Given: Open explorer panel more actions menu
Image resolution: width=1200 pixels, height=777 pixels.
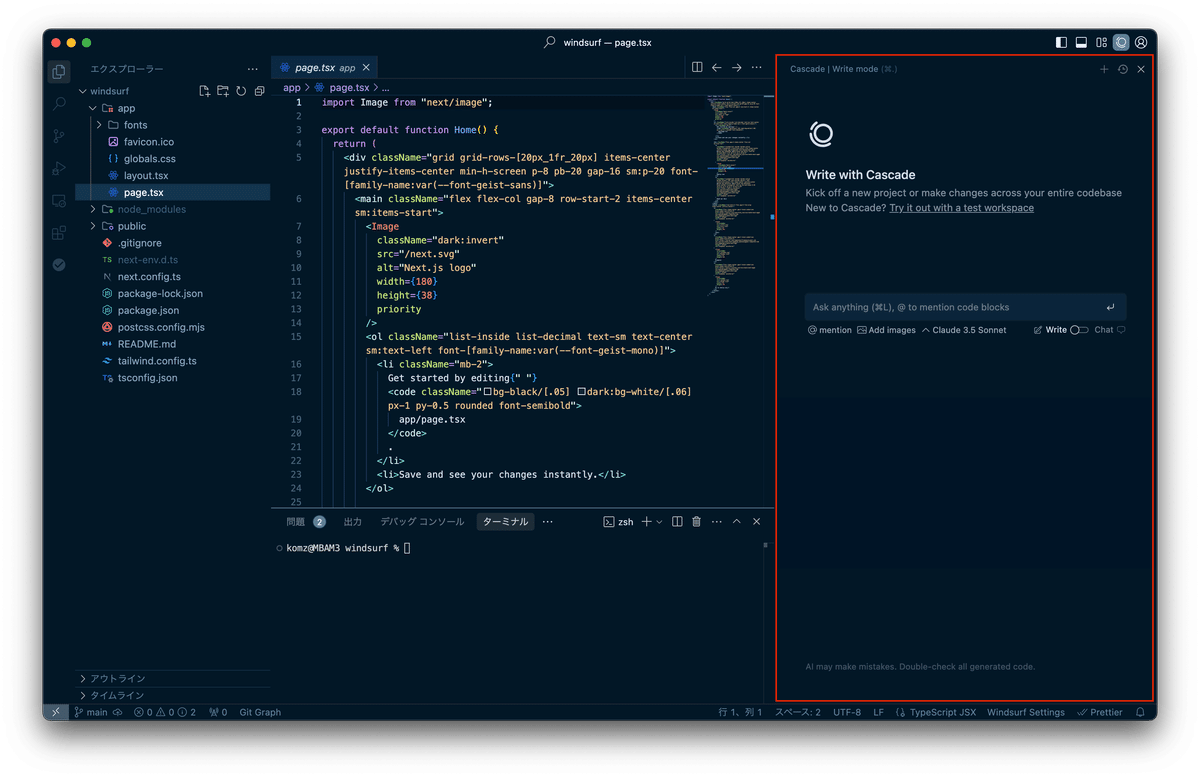Looking at the screenshot, I should [x=253, y=69].
